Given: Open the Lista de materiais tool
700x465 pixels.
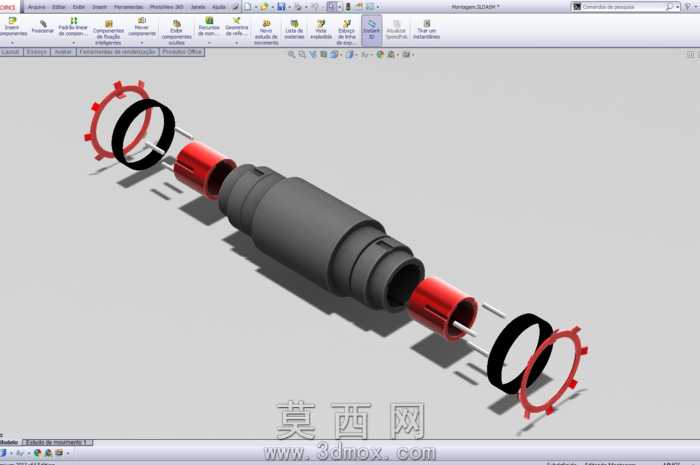Looking at the screenshot, I should [294, 23].
